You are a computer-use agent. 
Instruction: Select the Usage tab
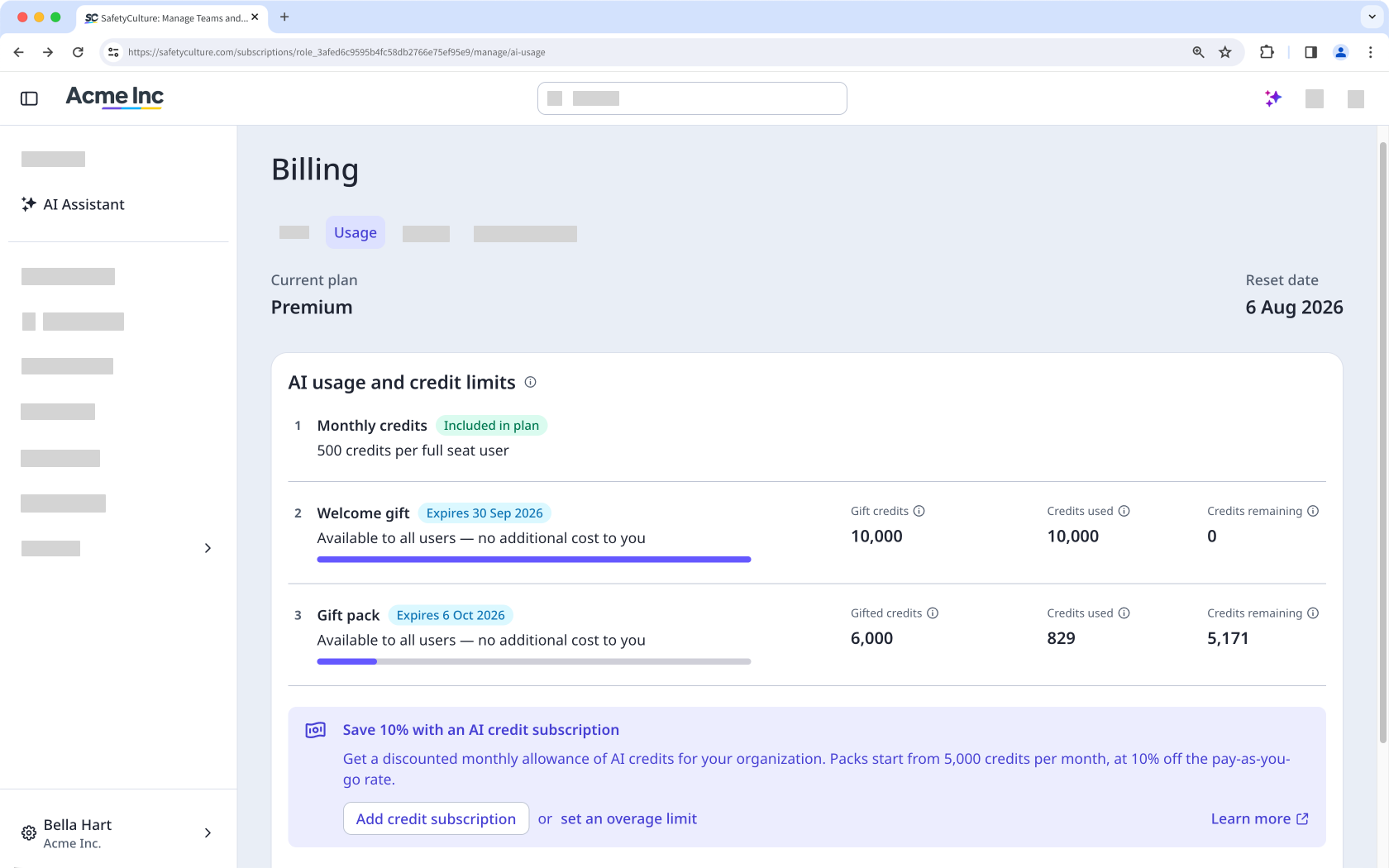pos(356,233)
